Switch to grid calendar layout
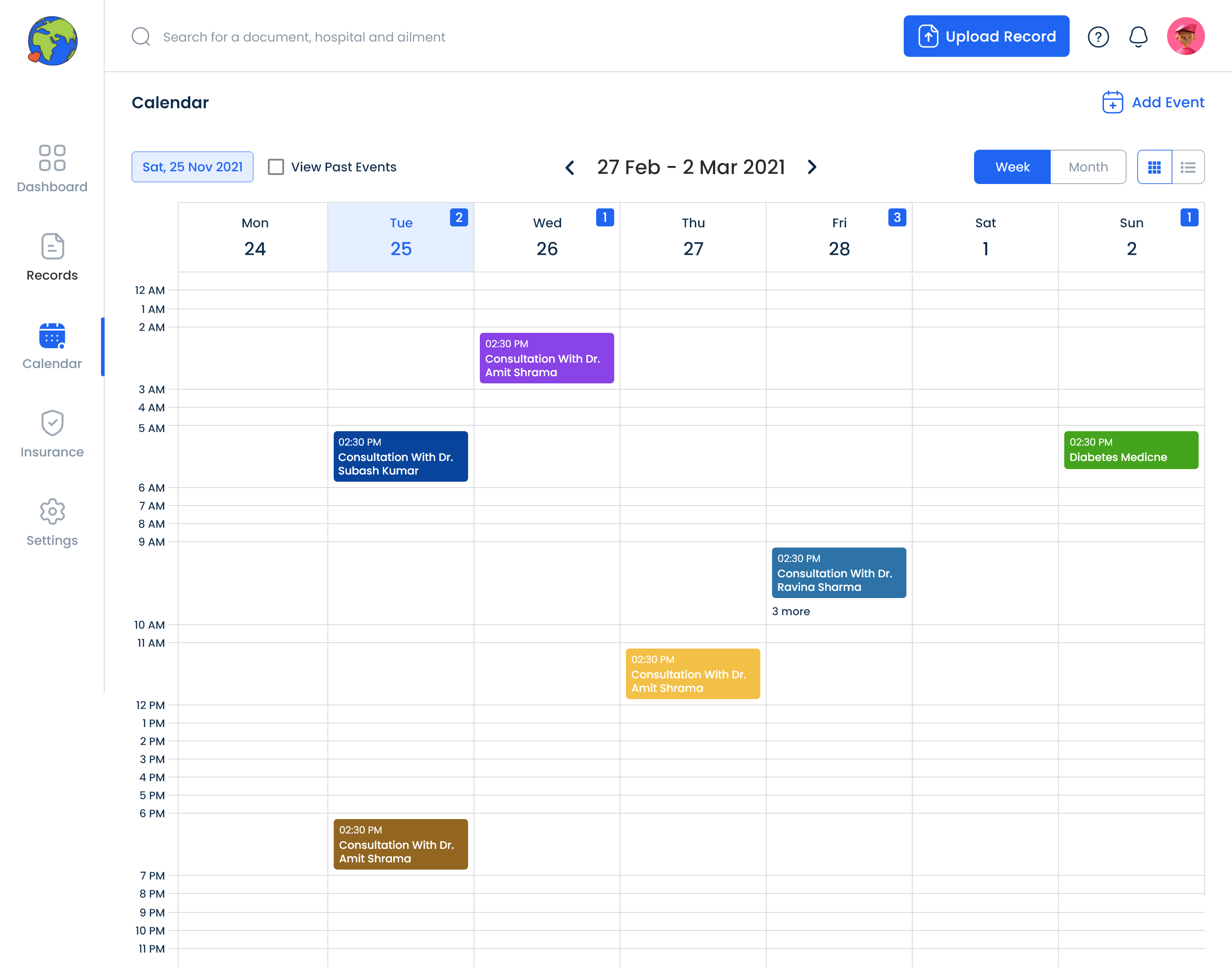The image size is (1232, 967). [1154, 166]
